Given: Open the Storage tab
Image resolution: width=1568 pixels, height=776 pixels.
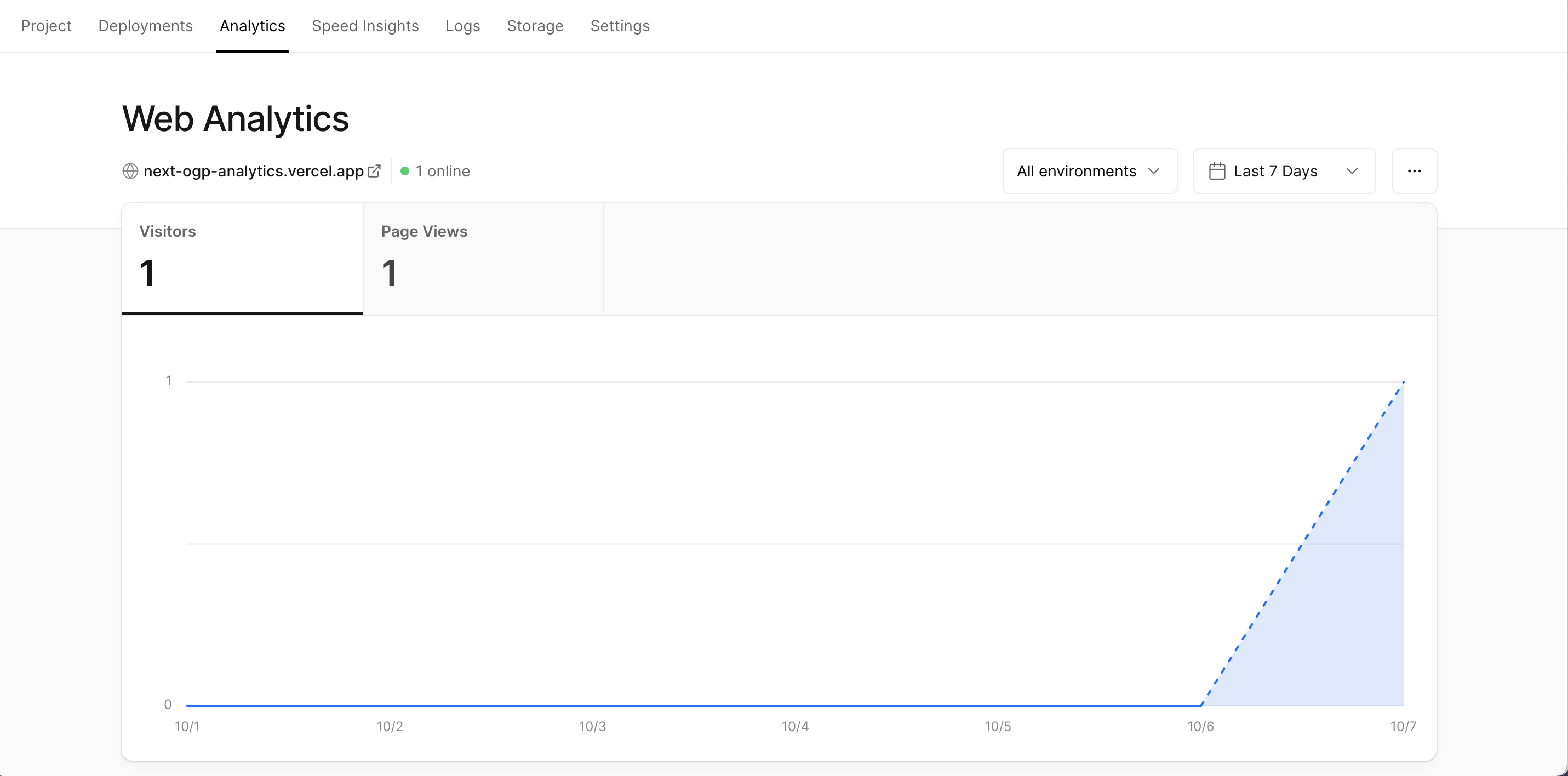Looking at the screenshot, I should point(534,26).
